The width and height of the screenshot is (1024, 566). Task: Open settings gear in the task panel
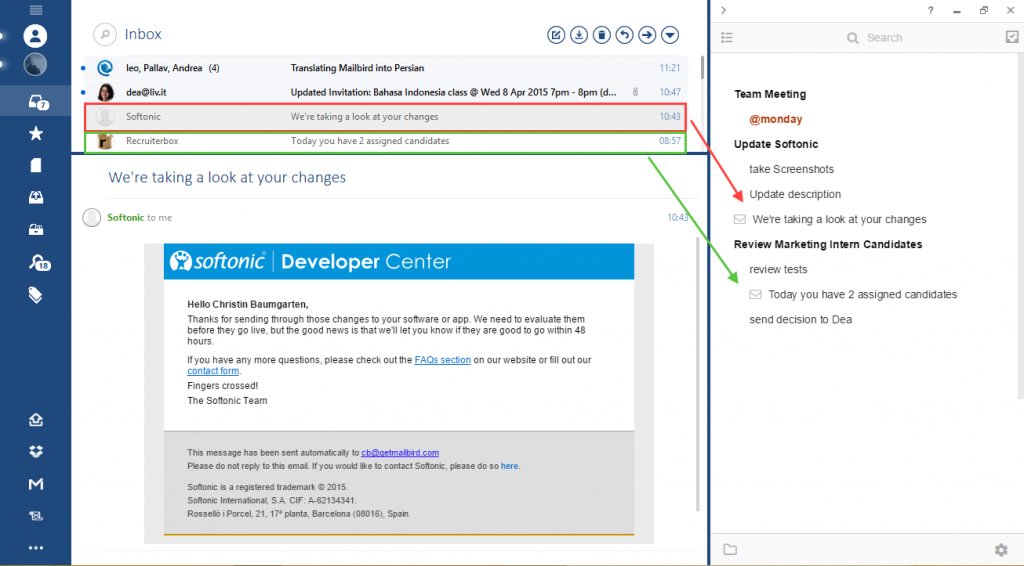coord(1000,550)
